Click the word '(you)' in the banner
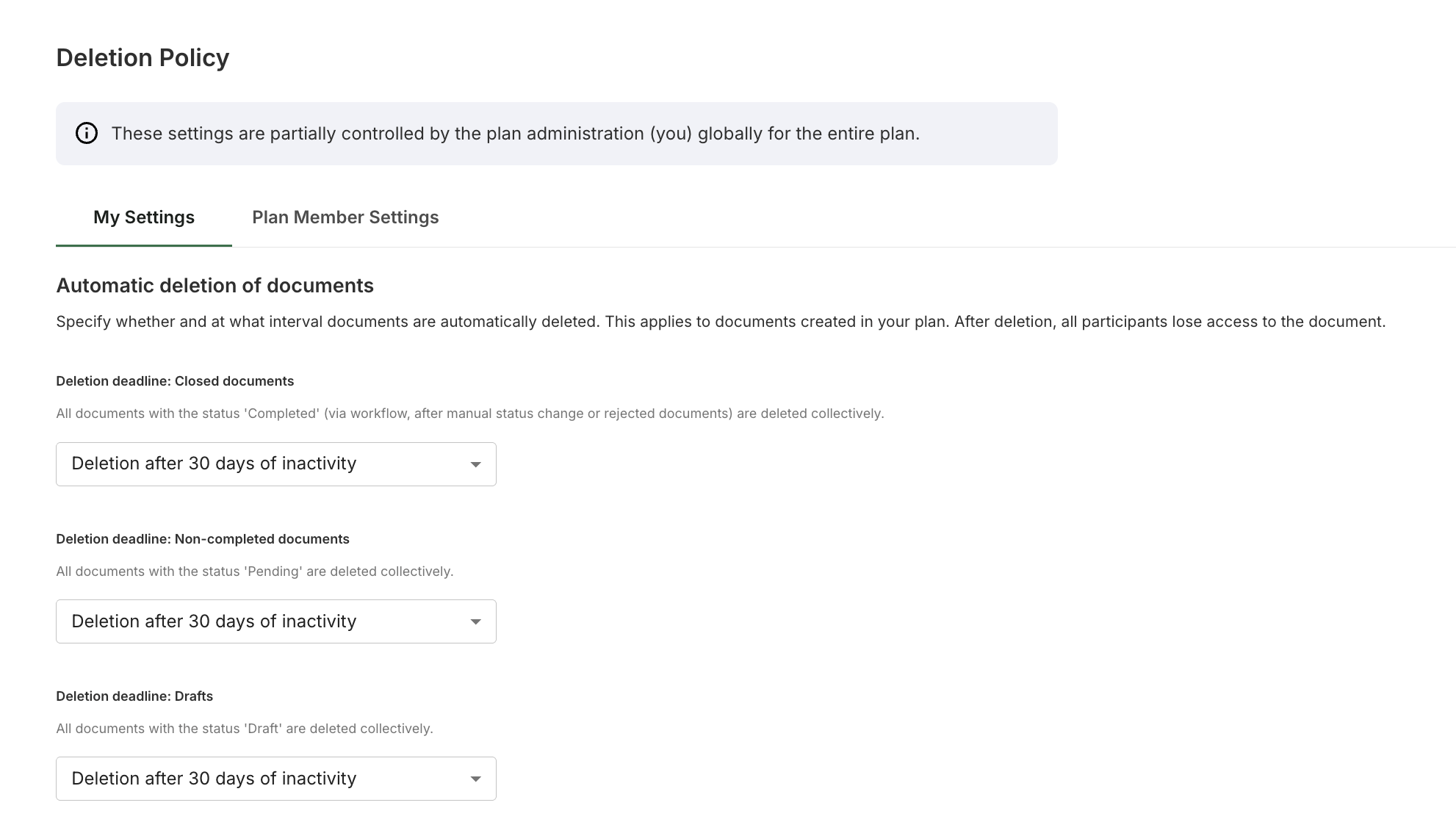The width and height of the screenshot is (1456, 833). (x=671, y=134)
